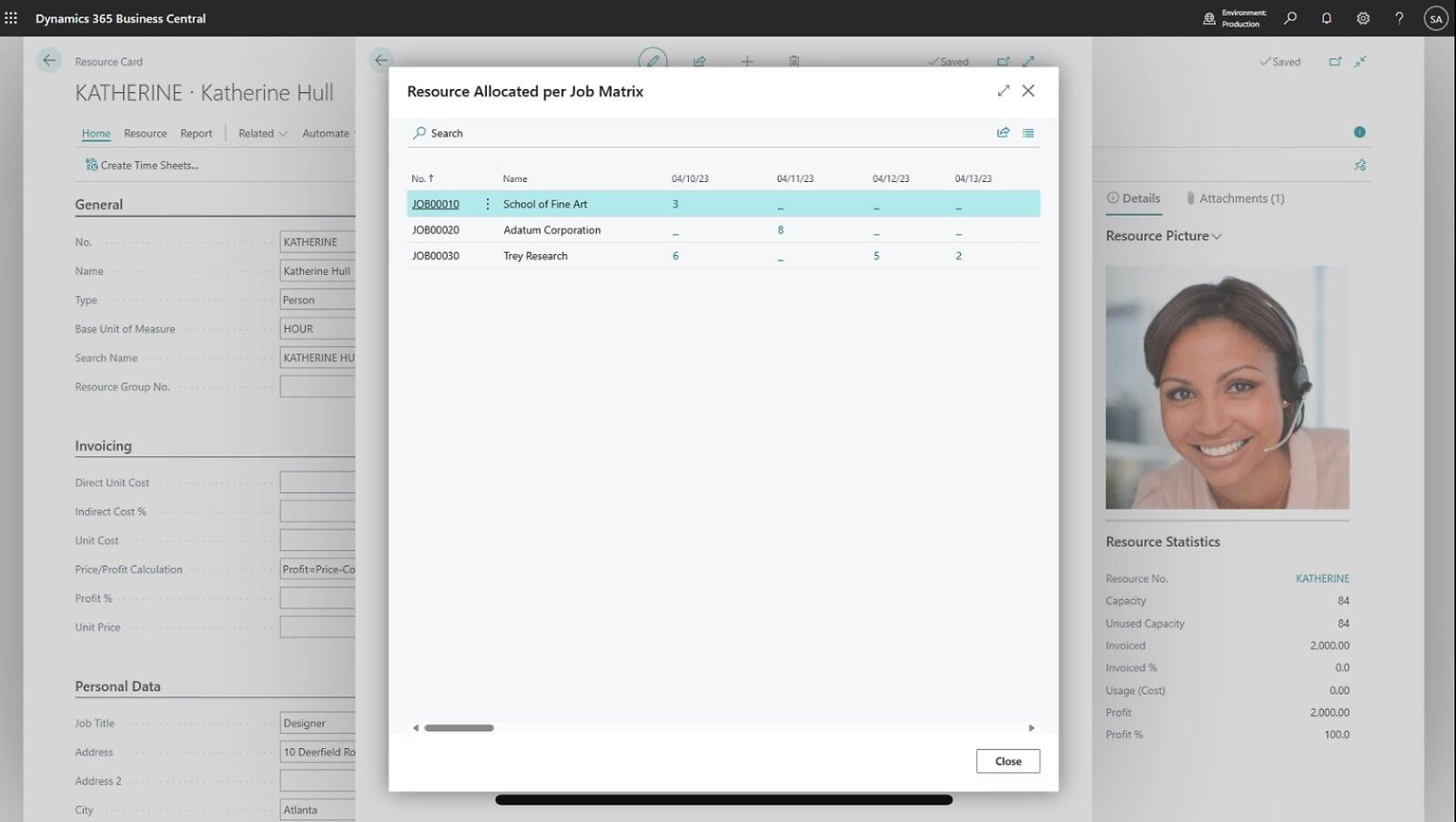
Task: Click share icon in background toolbar
Action: coord(700,62)
